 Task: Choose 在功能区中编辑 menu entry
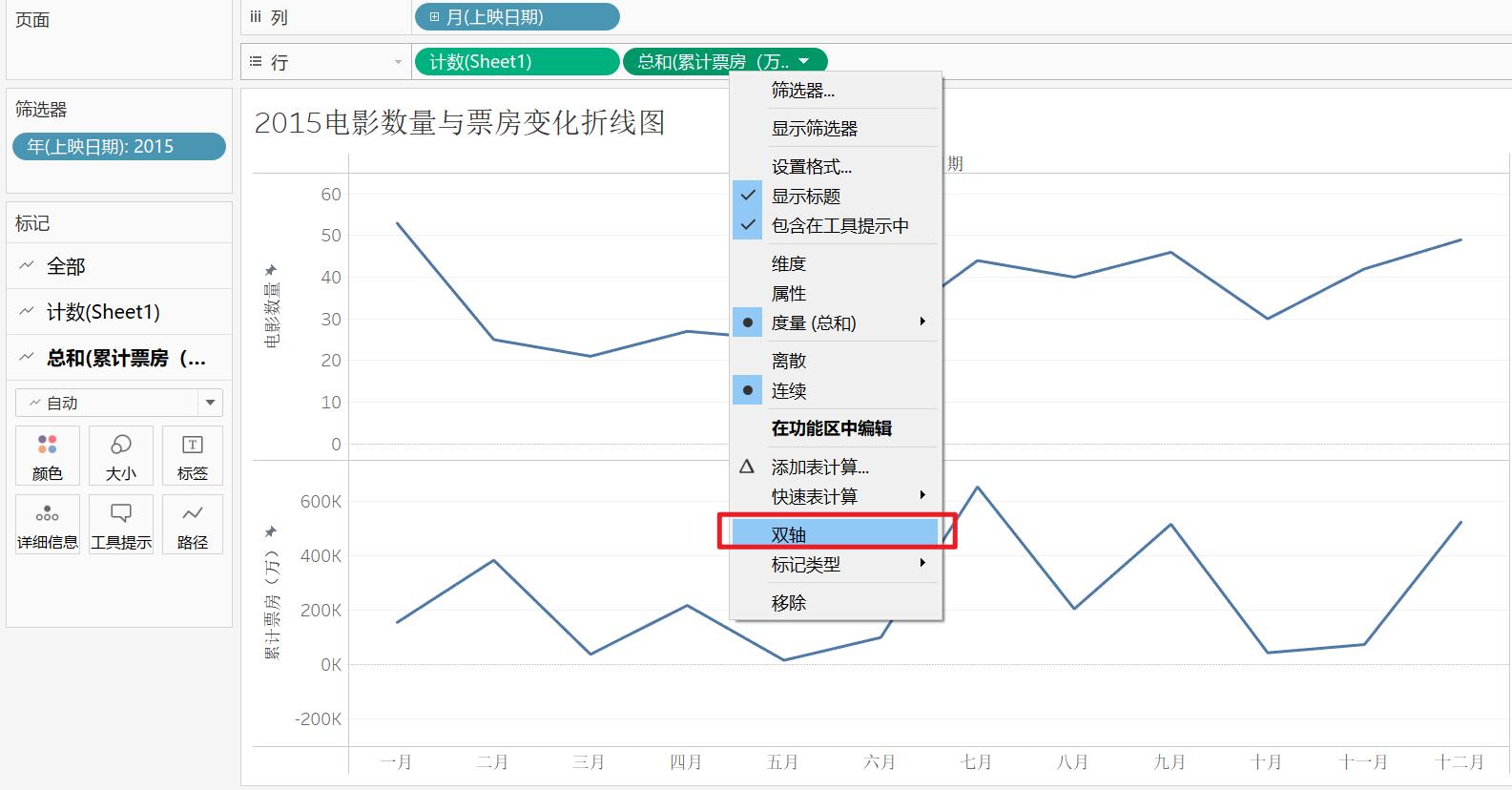click(832, 428)
